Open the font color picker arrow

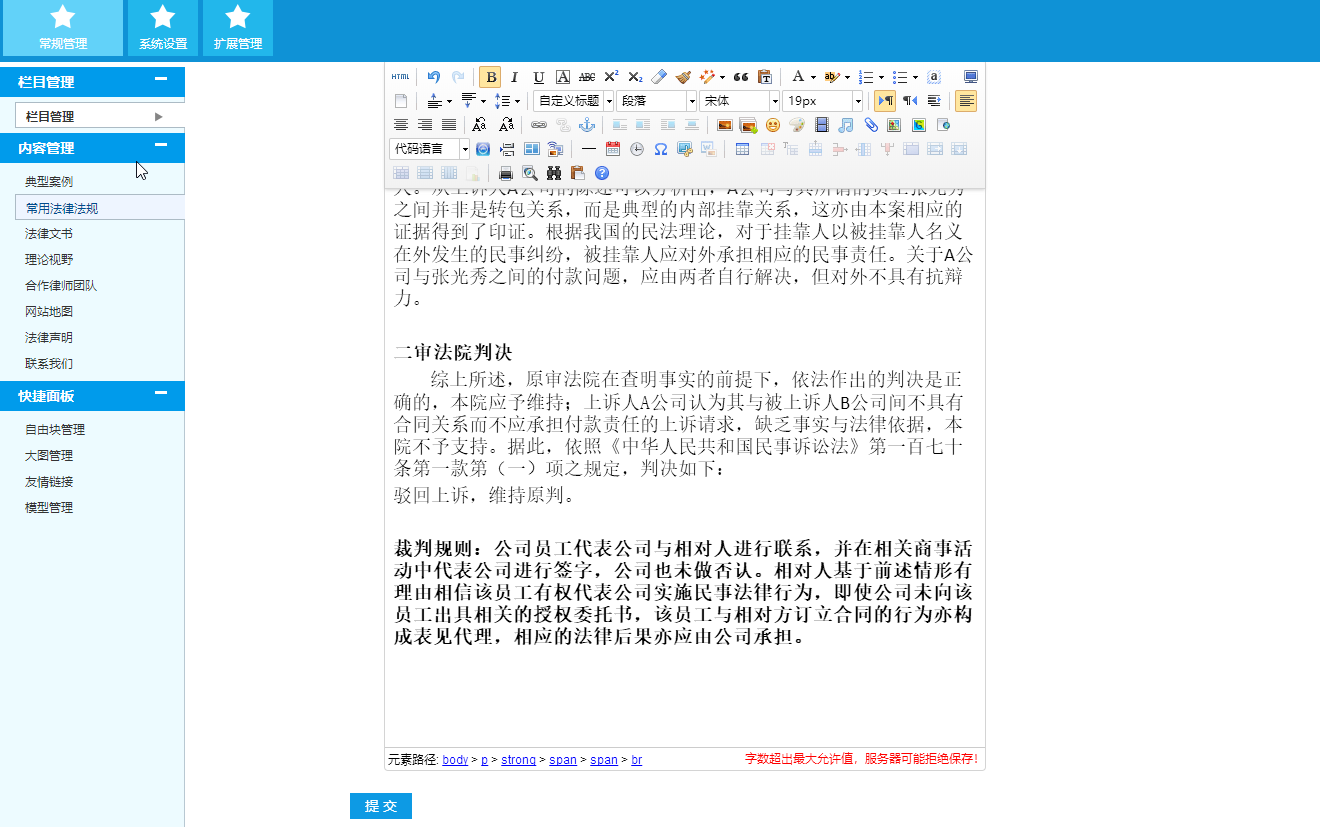click(x=813, y=77)
